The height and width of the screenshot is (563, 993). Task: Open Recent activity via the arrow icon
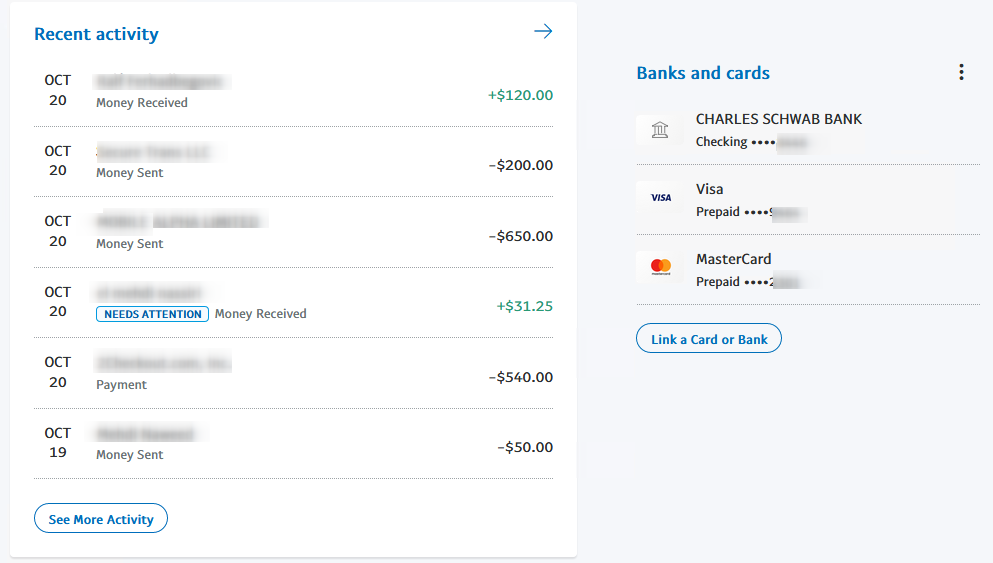543,31
